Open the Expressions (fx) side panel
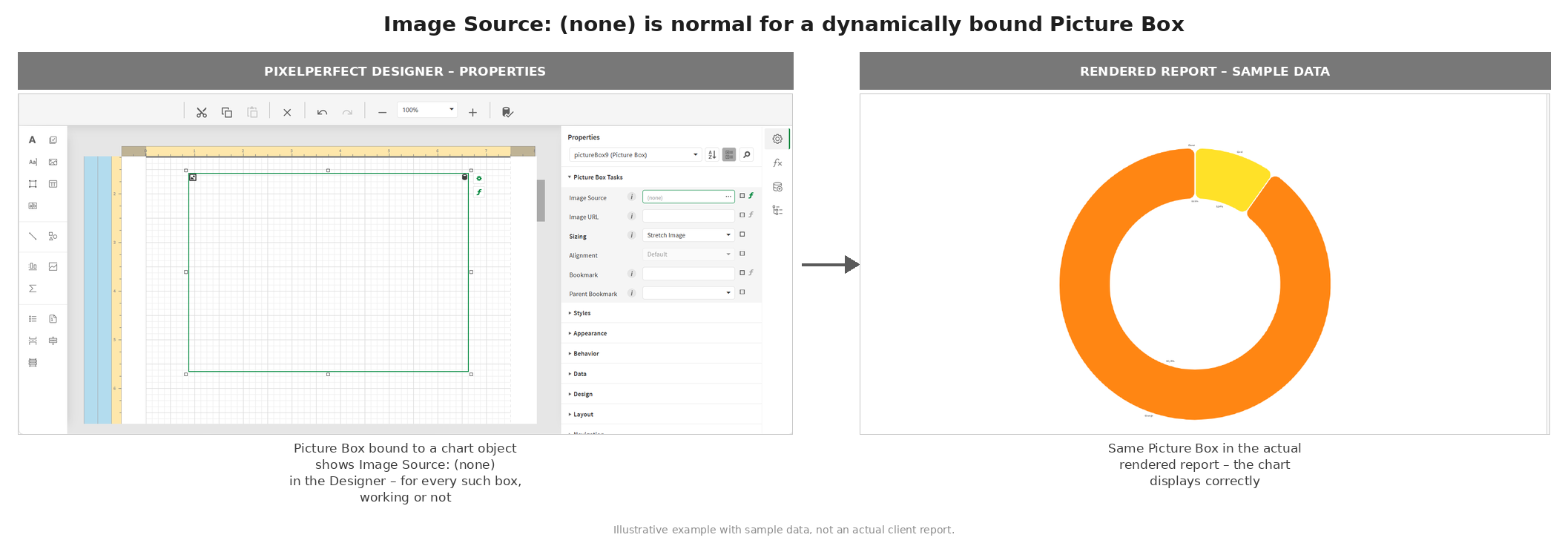This screenshot has width=1568, height=549. 777,162
